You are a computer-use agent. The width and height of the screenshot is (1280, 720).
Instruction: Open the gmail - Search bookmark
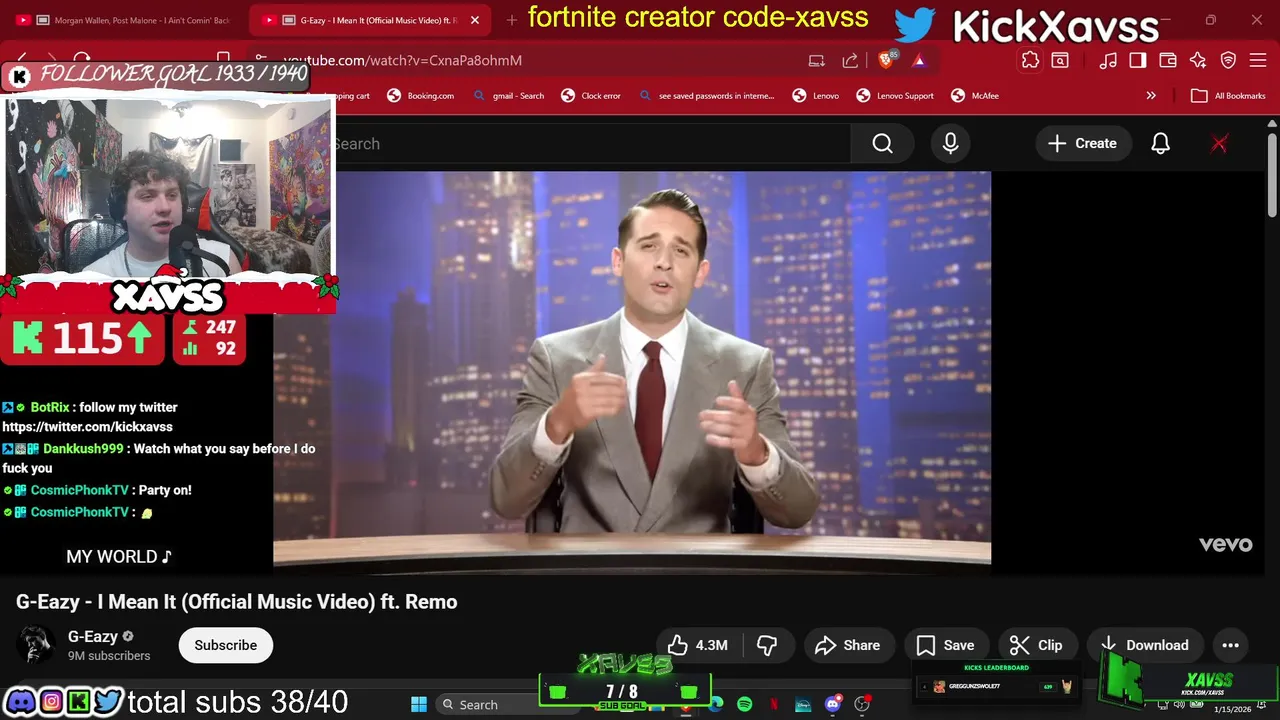click(x=508, y=96)
